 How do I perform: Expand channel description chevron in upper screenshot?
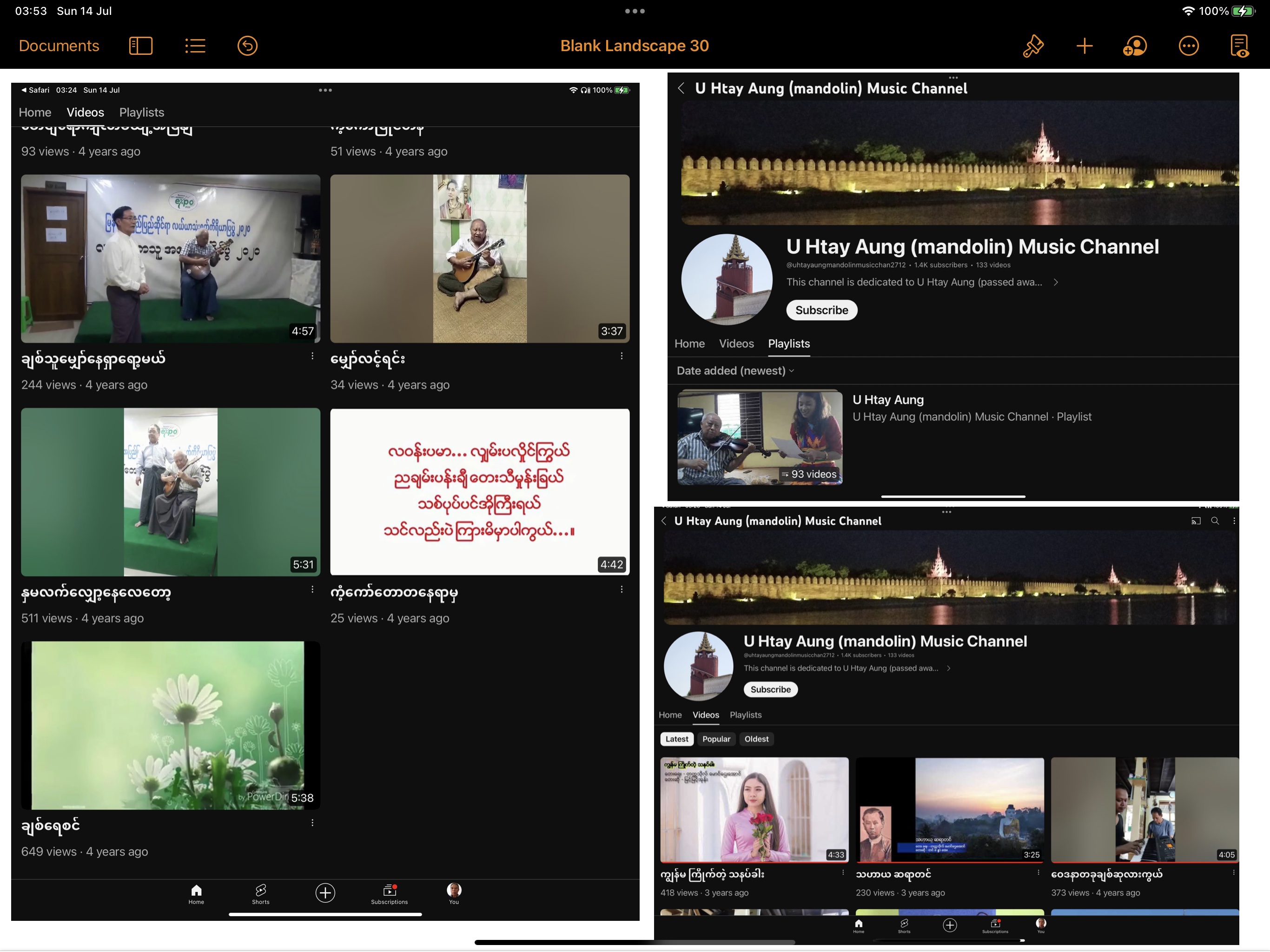[1055, 283]
